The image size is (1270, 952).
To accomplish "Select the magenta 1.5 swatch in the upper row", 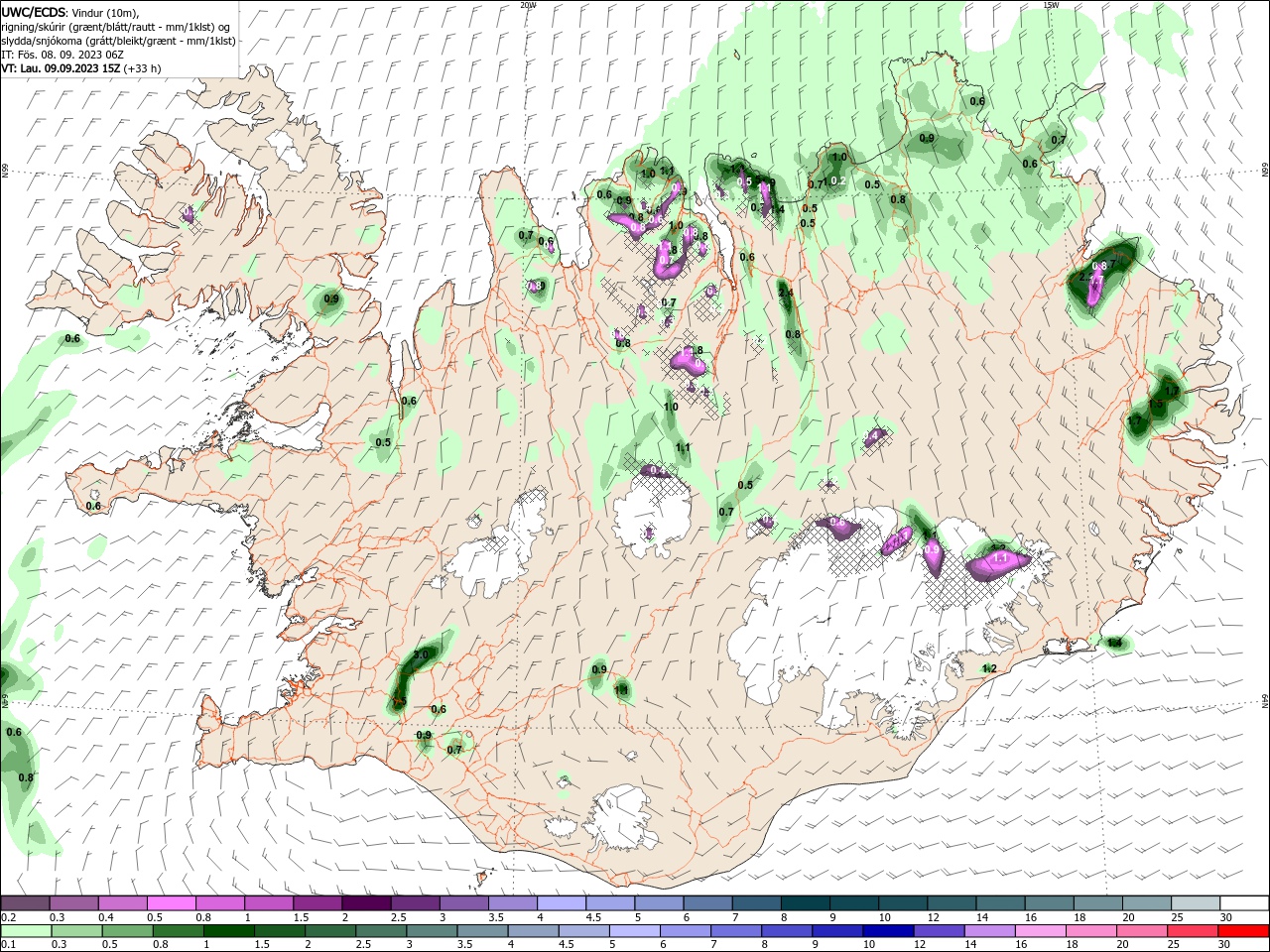I will [x=317, y=903].
